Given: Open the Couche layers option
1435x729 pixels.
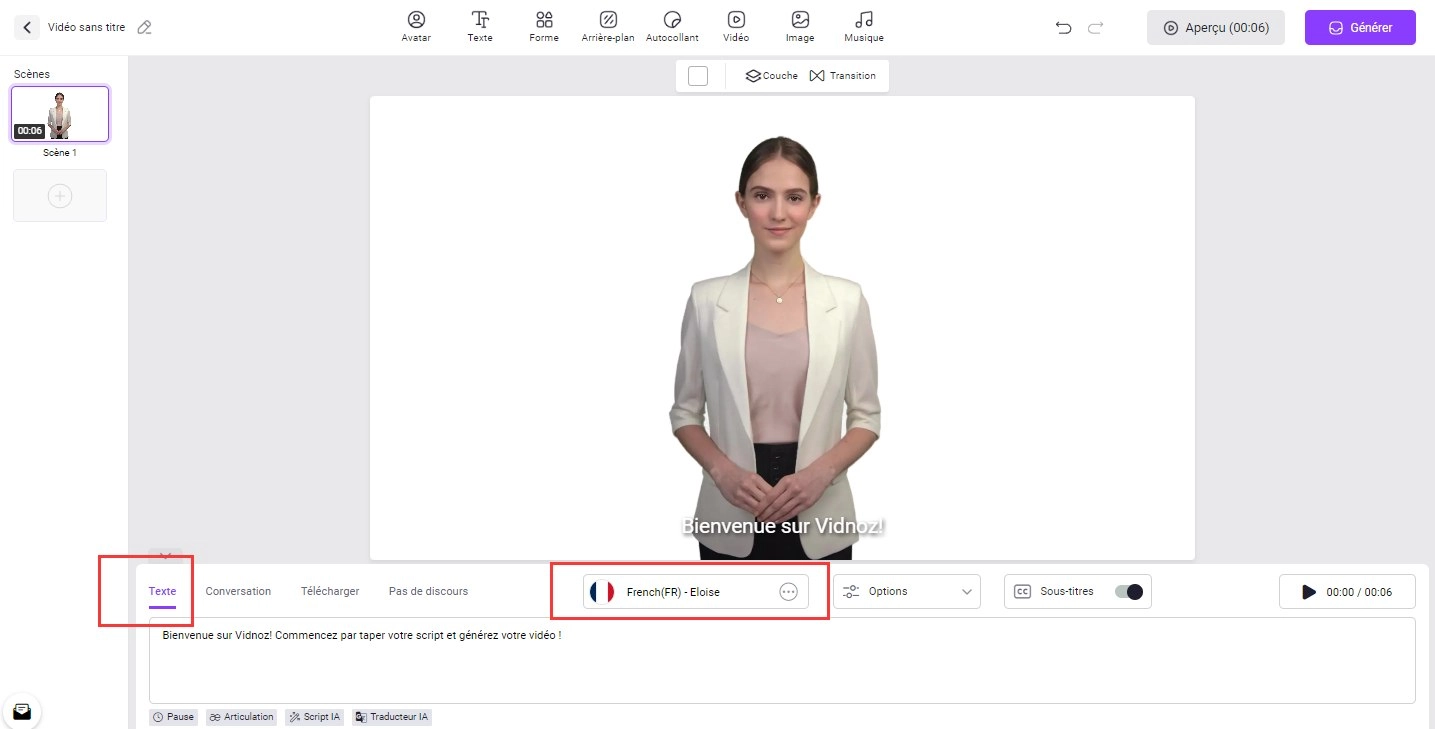Looking at the screenshot, I should (x=772, y=76).
